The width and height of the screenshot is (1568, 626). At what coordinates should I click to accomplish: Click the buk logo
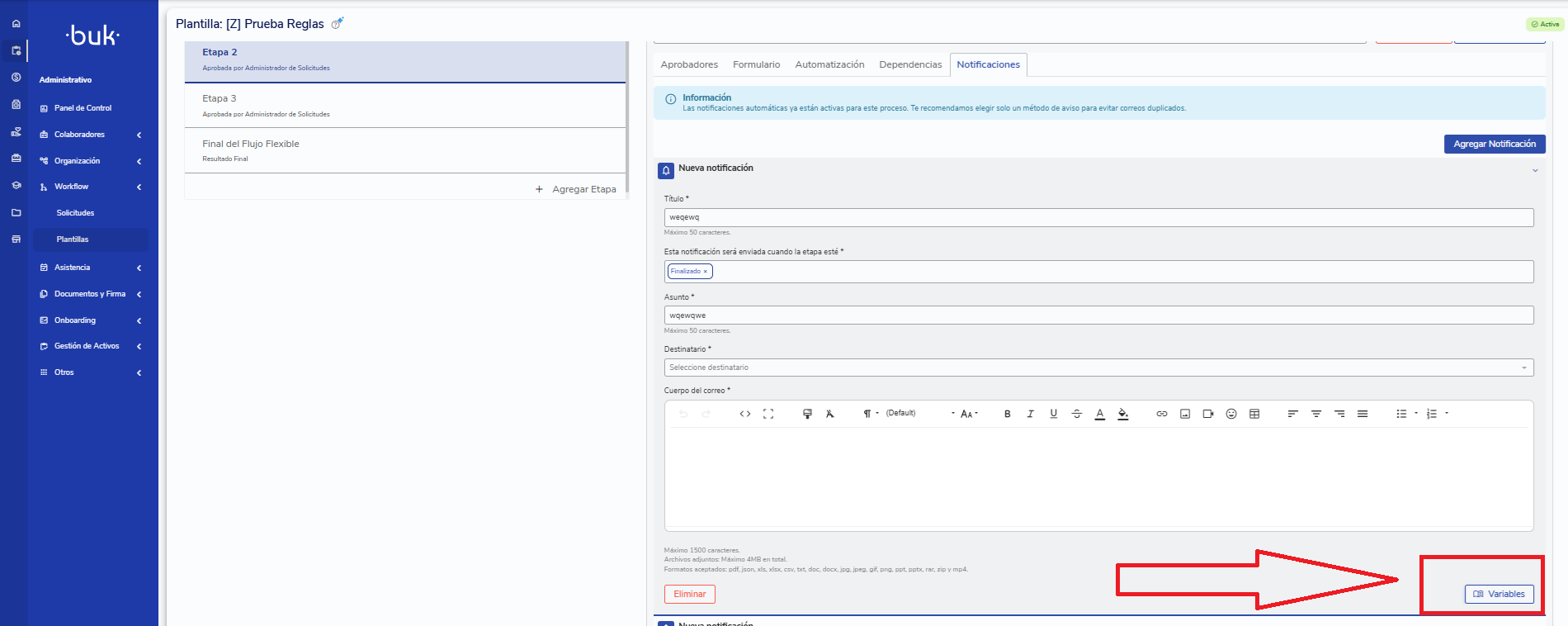pyautogui.click(x=92, y=36)
